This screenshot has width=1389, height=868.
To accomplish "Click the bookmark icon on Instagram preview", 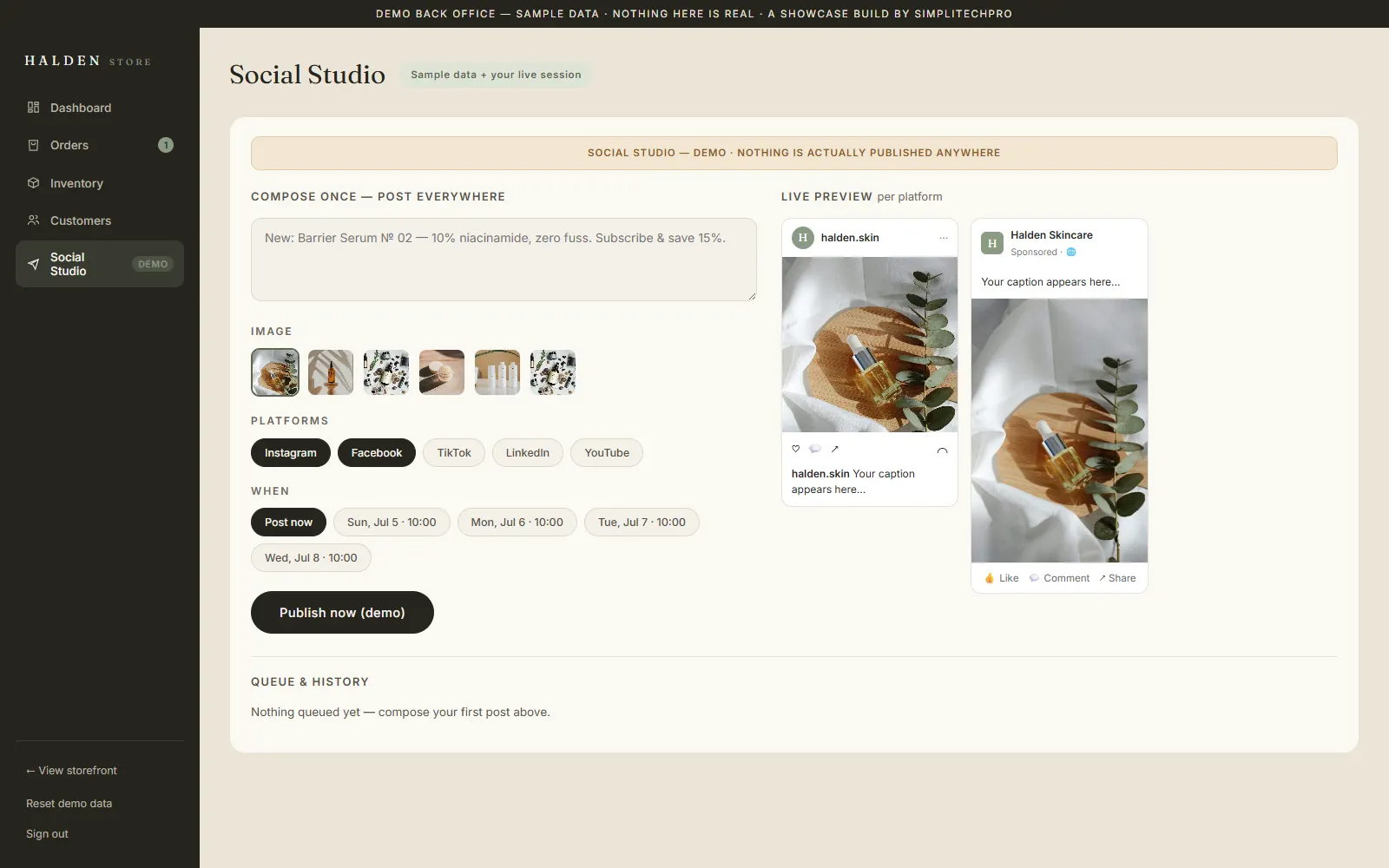I will coord(942,450).
